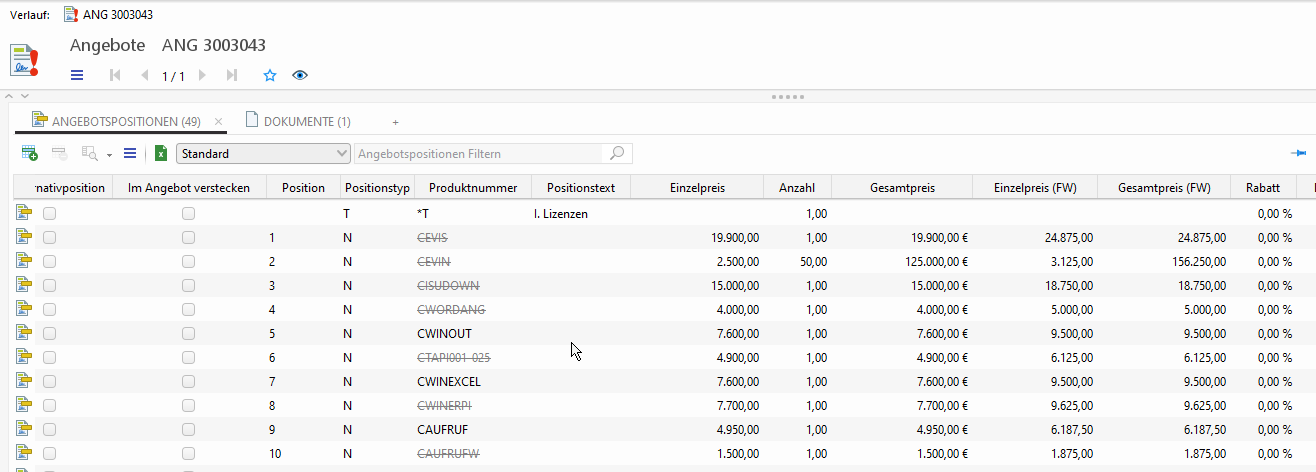Collapse the panel using the up chevron
The image size is (1316, 472).
click(10, 97)
